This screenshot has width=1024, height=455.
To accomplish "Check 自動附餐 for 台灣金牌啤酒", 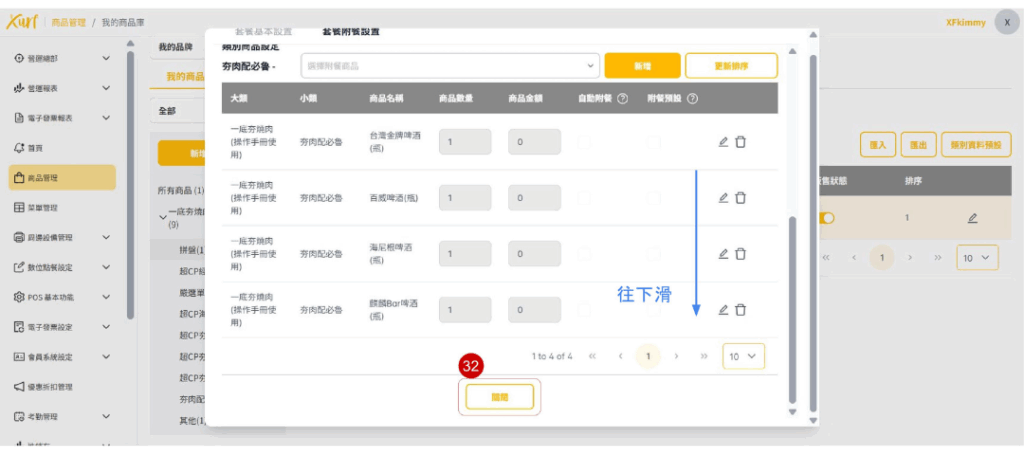I will [585, 142].
